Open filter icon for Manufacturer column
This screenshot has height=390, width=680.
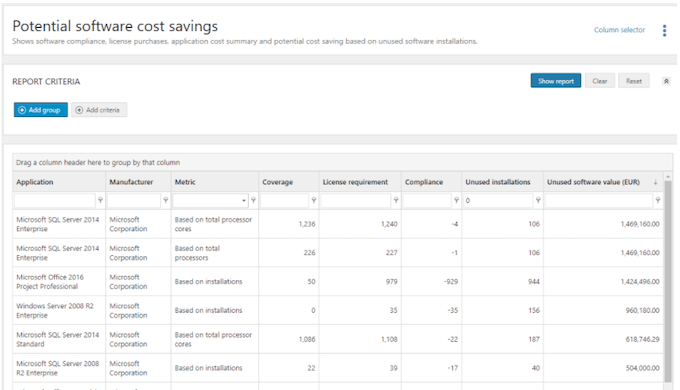click(166, 200)
